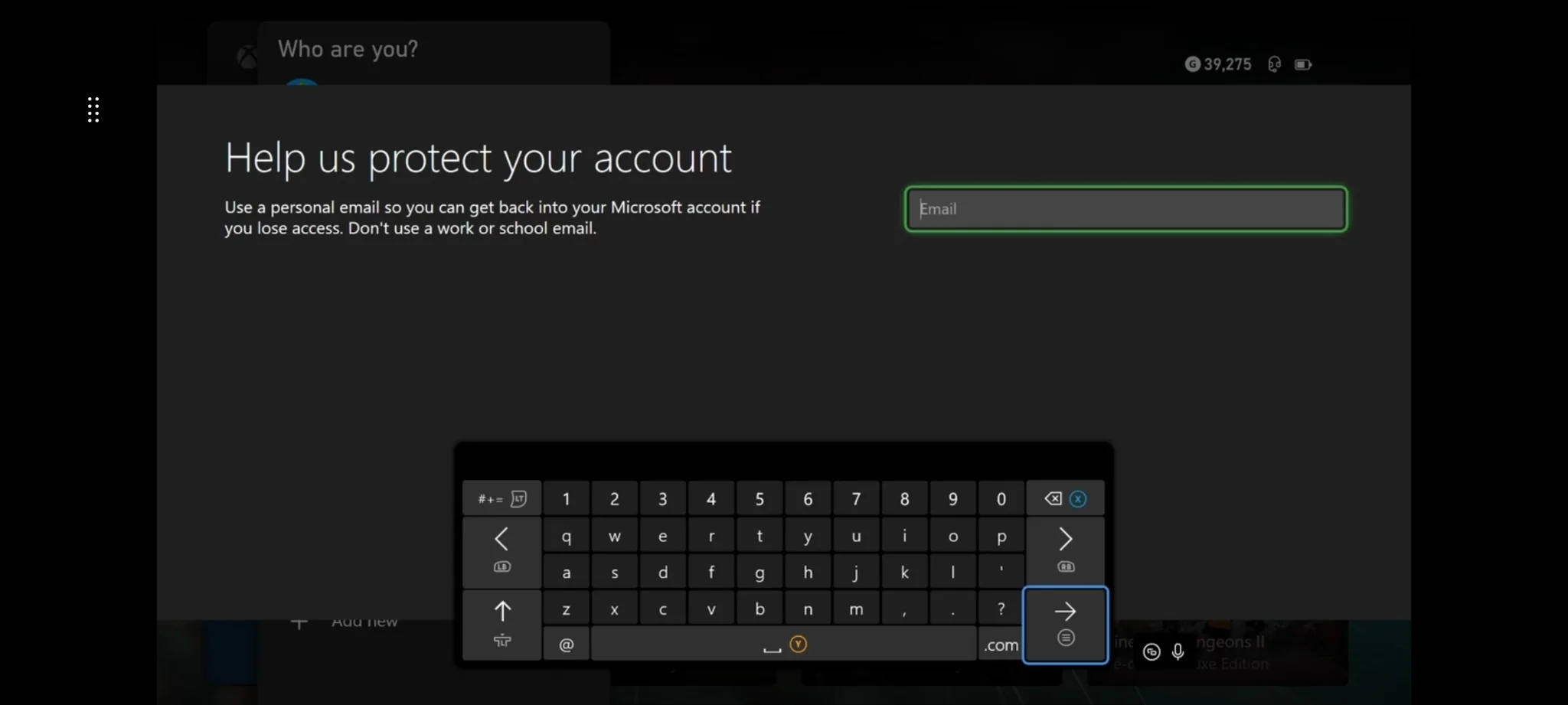Select Add new in the background panel
This screenshot has height=705, width=1568.
364,622
